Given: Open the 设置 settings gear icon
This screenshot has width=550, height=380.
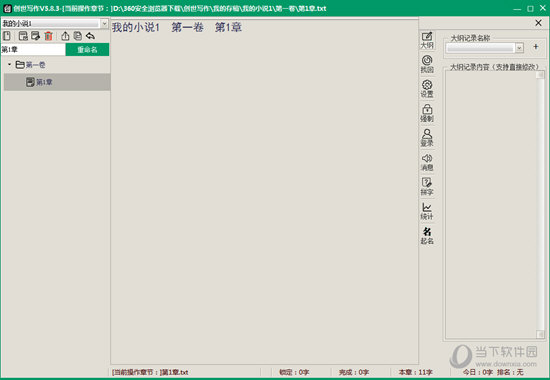Looking at the screenshot, I should point(427,89).
